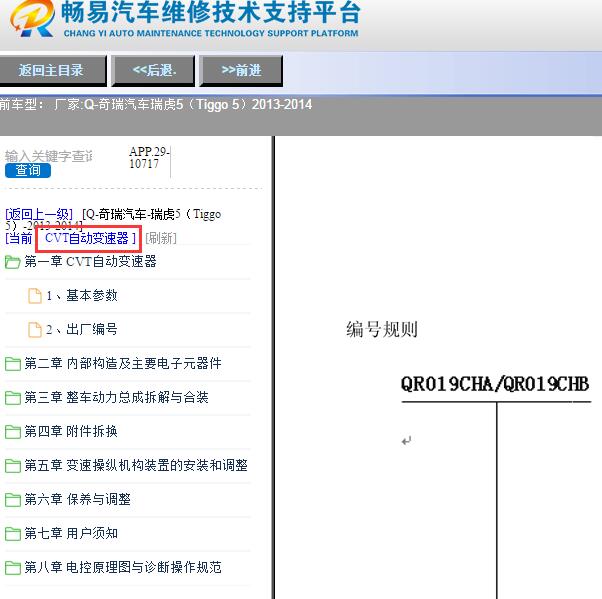602x599 pixels.
Task: Click the 返回主目录 button
Action: point(51,70)
